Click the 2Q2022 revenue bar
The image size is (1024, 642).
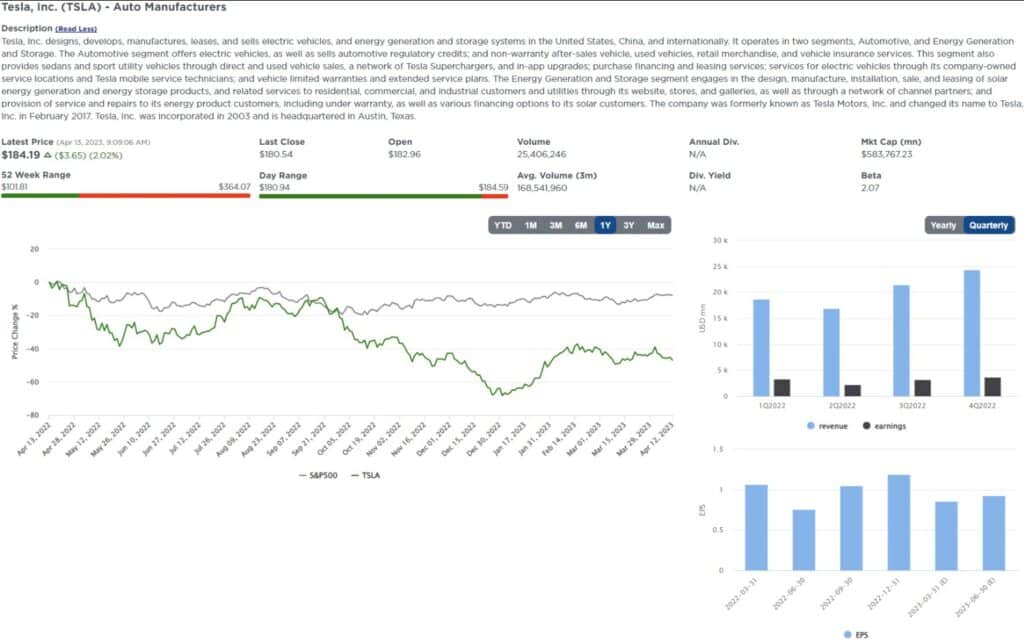click(x=831, y=353)
